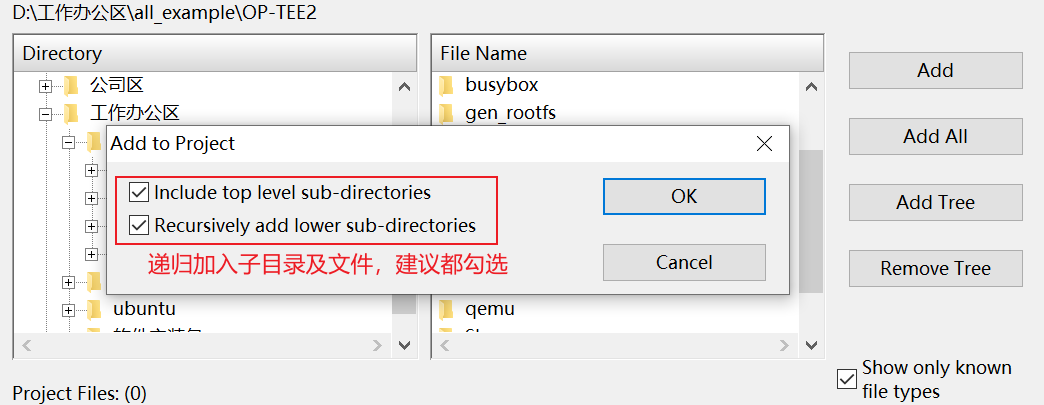Select the gen_rootfs entry in file list
This screenshot has width=1044, height=405.
[511, 113]
